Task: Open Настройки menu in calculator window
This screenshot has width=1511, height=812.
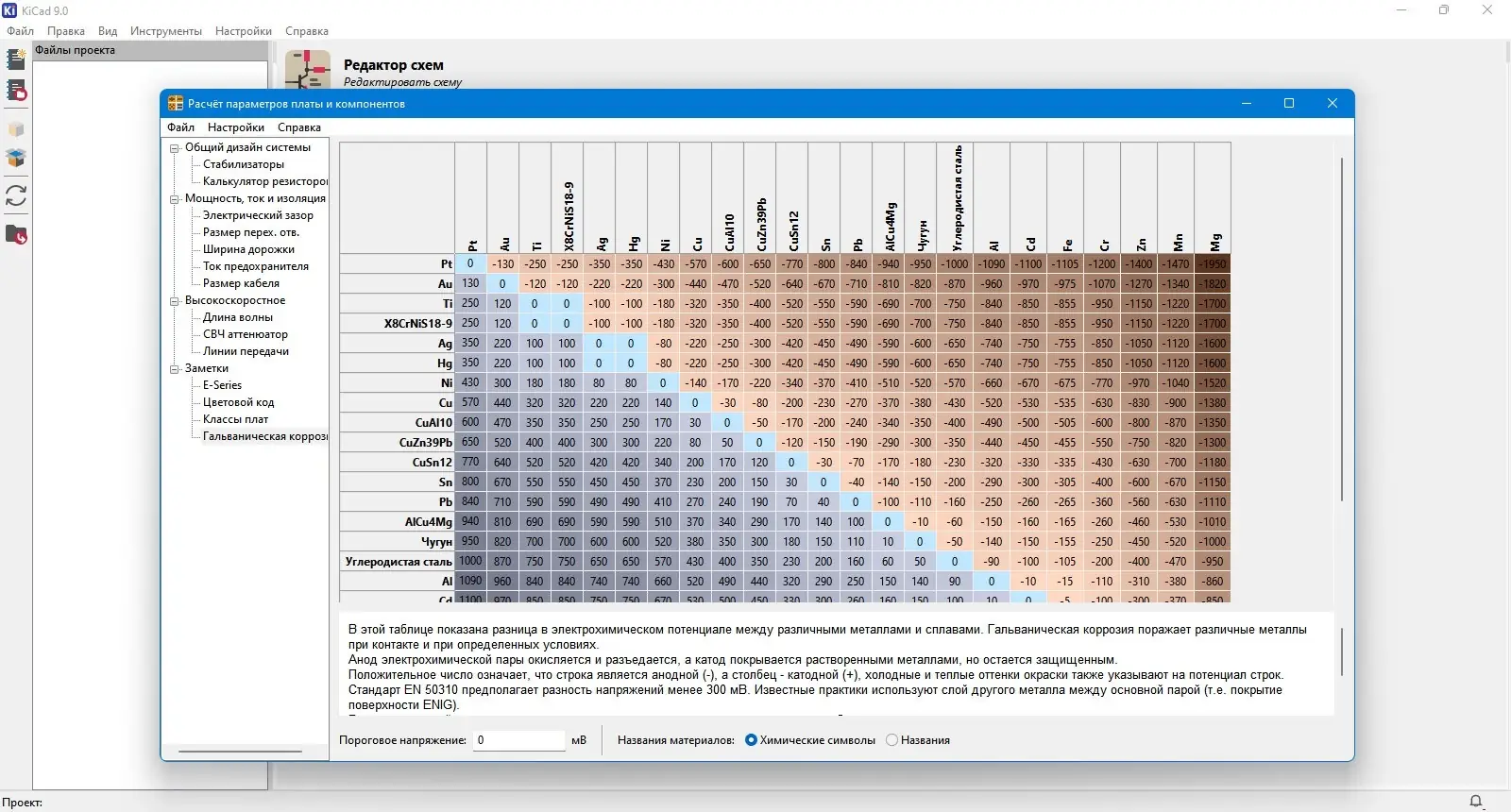Action: pyautogui.click(x=236, y=127)
